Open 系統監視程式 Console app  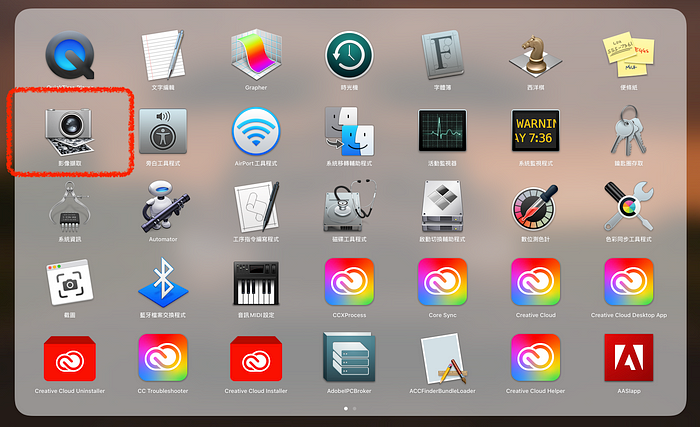pos(536,130)
